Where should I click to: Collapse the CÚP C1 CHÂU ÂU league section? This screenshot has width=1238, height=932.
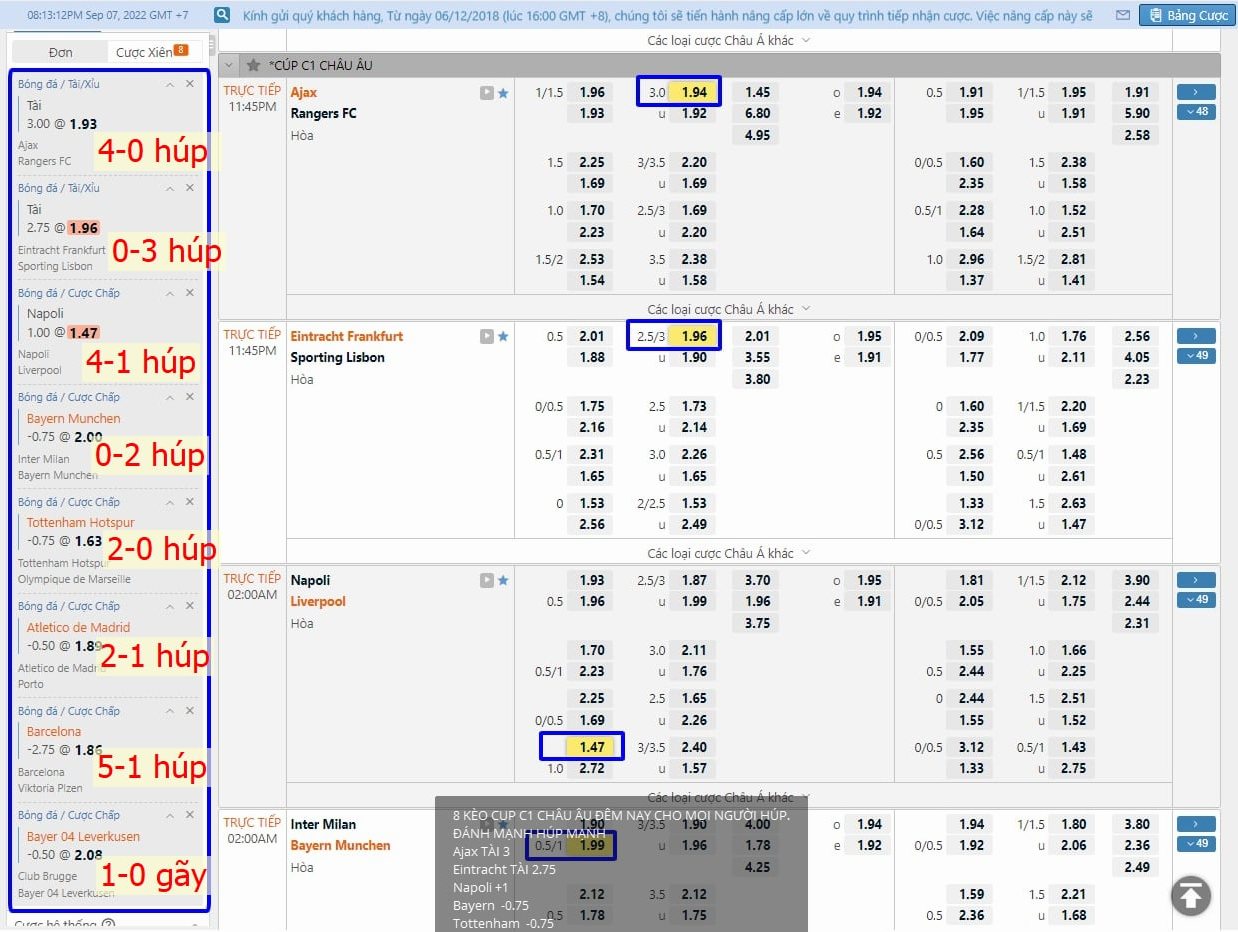[x=230, y=65]
